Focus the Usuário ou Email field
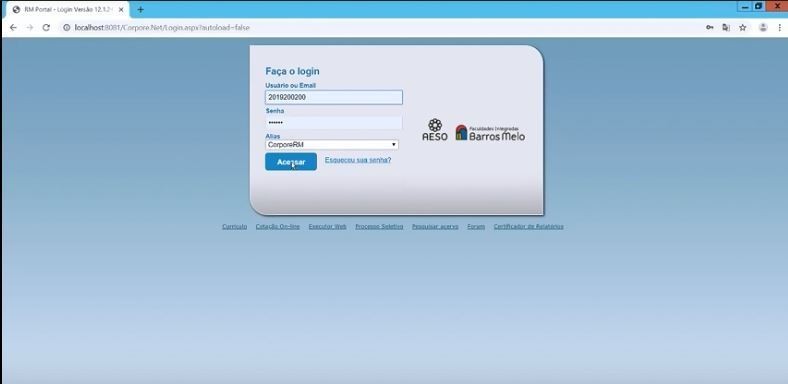The height and width of the screenshot is (384, 788). pyautogui.click(x=334, y=98)
